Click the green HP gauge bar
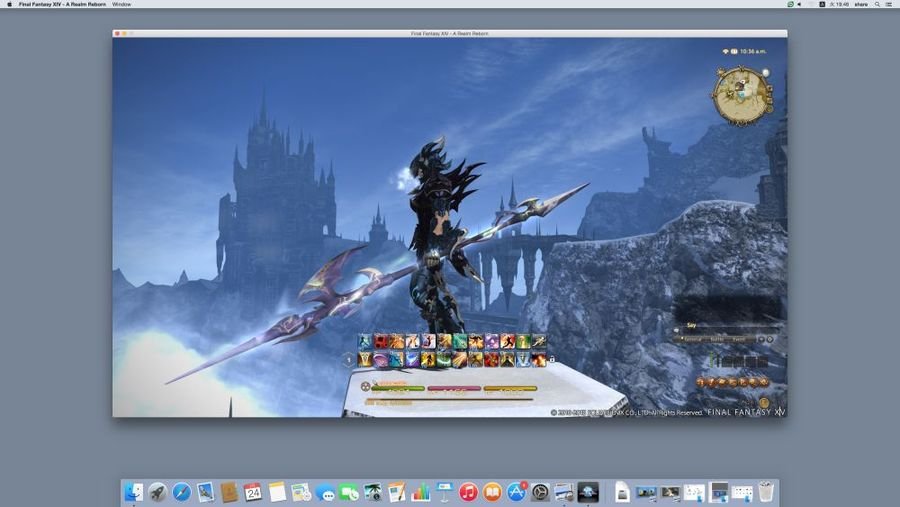The image size is (900, 507). tap(397, 389)
